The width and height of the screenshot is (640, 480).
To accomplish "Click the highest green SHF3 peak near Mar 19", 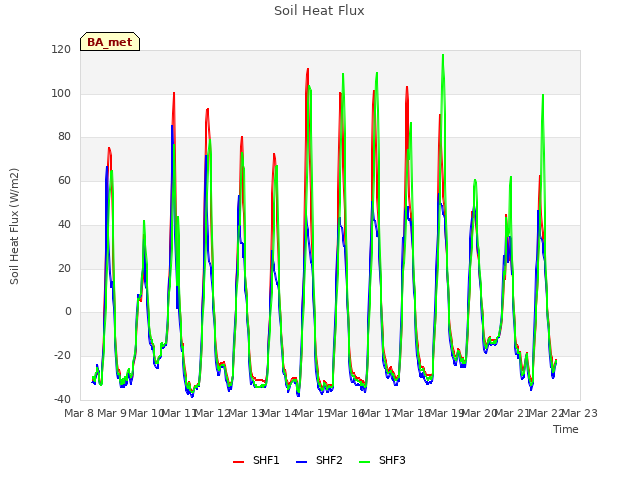I will pyautogui.click(x=443, y=55).
